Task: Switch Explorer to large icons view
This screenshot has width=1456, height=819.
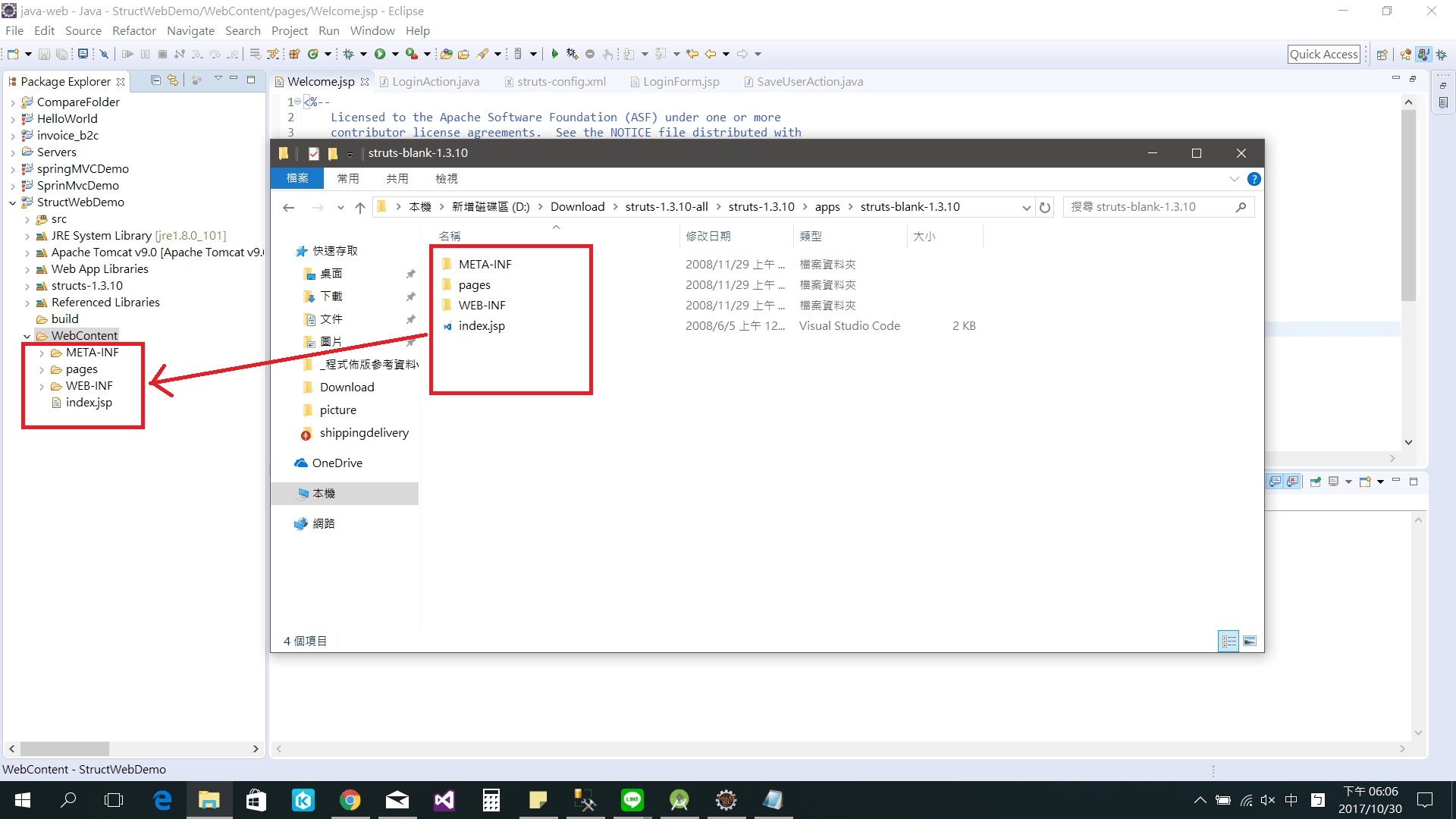Action: tap(1250, 641)
